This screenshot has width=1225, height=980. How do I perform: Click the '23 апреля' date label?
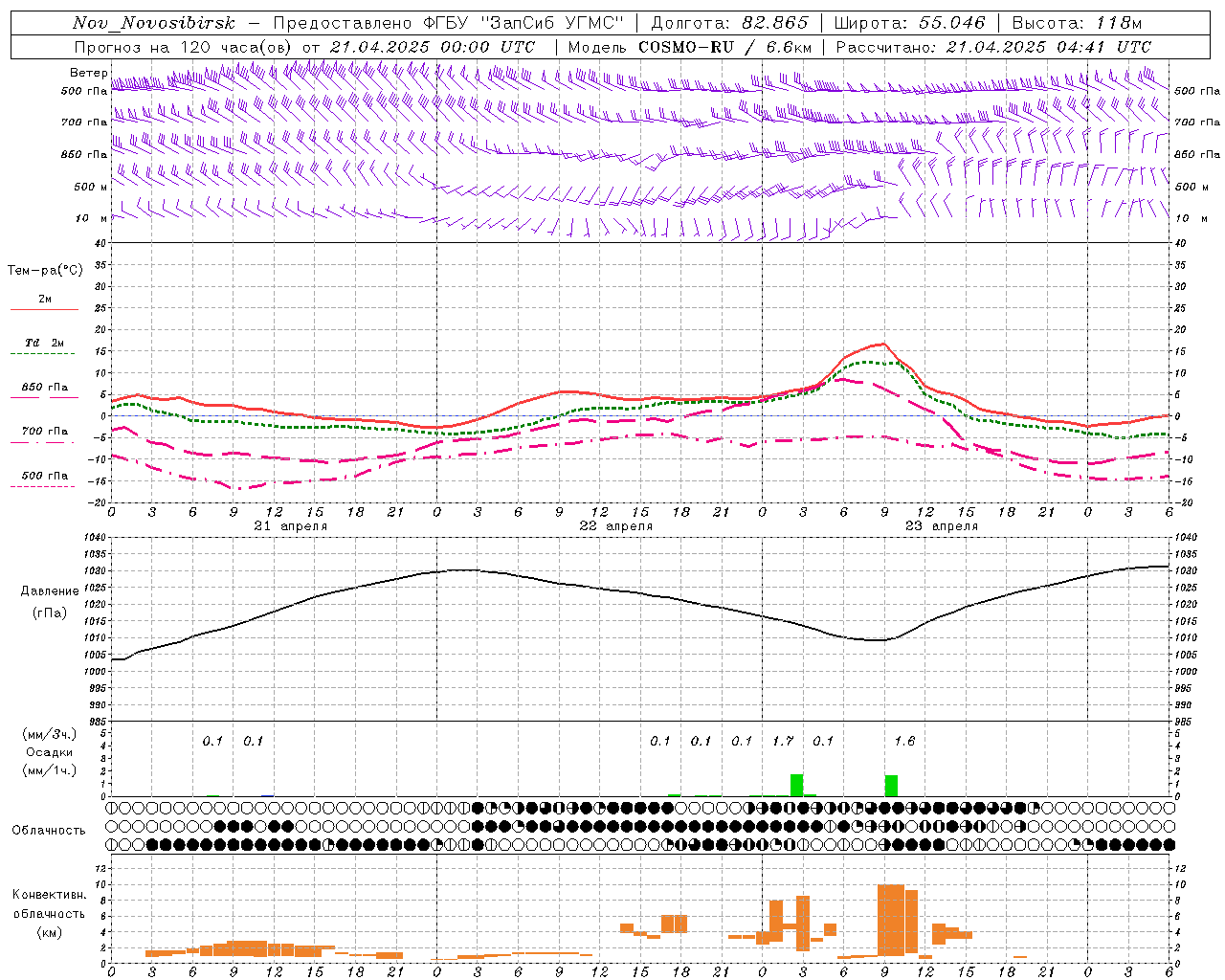942,526
